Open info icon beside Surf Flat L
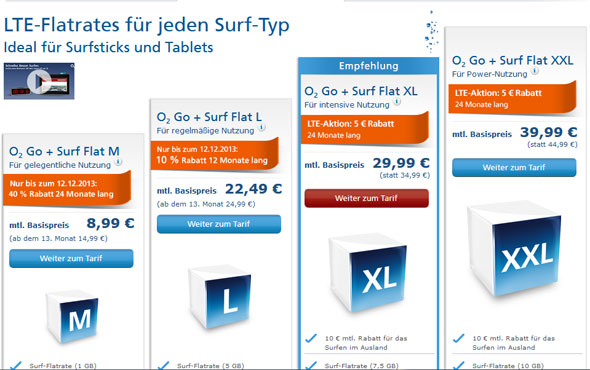The width and height of the screenshot is (590, 370). click(262, 128)
